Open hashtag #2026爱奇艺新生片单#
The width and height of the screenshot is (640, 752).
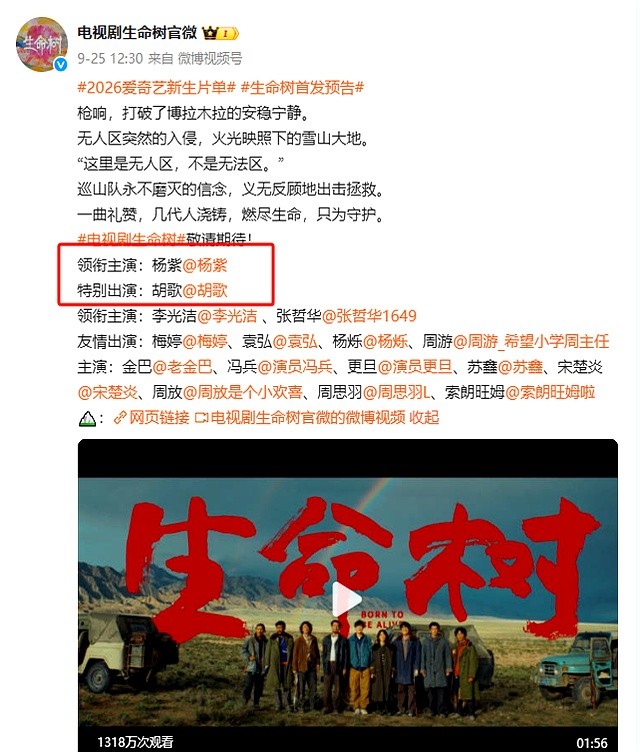pyautogui.click(x=156, y=87)
